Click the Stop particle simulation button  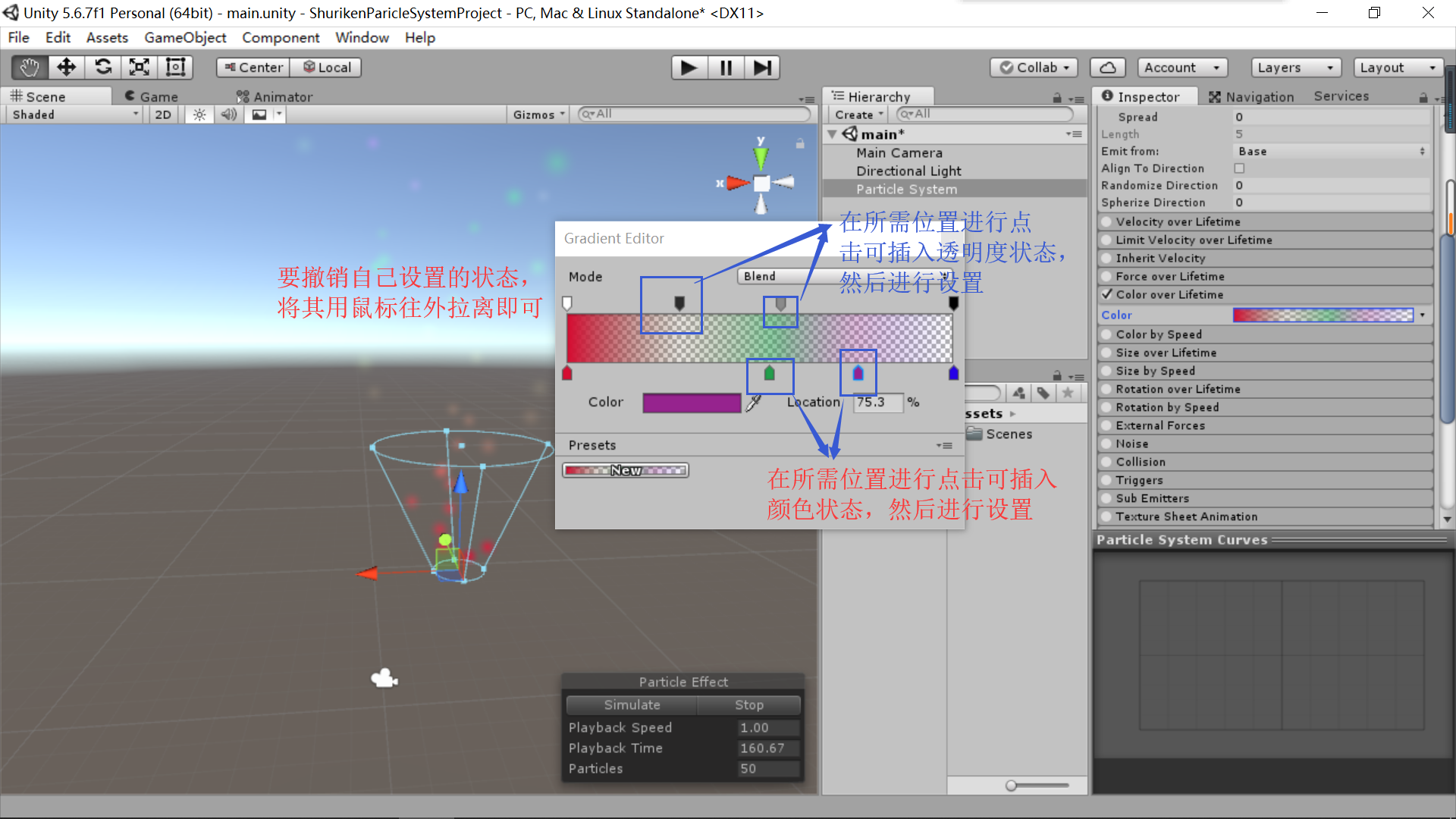click(751, 705)
